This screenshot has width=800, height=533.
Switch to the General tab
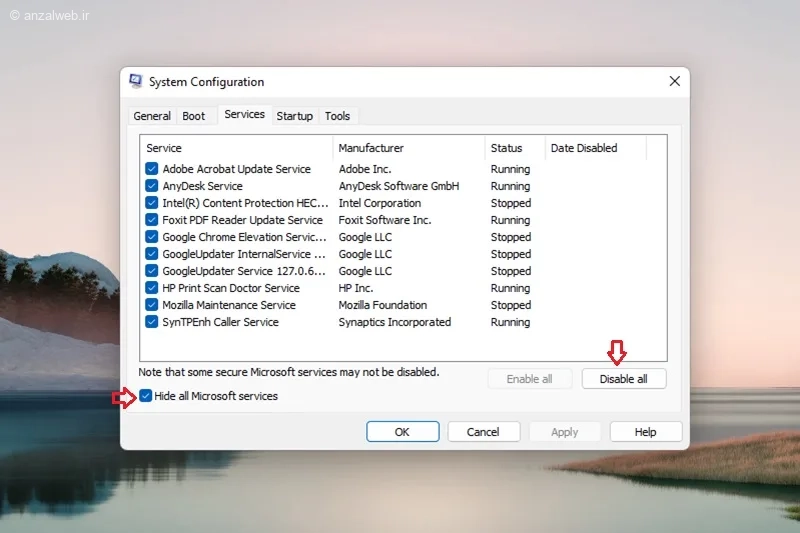152,116
